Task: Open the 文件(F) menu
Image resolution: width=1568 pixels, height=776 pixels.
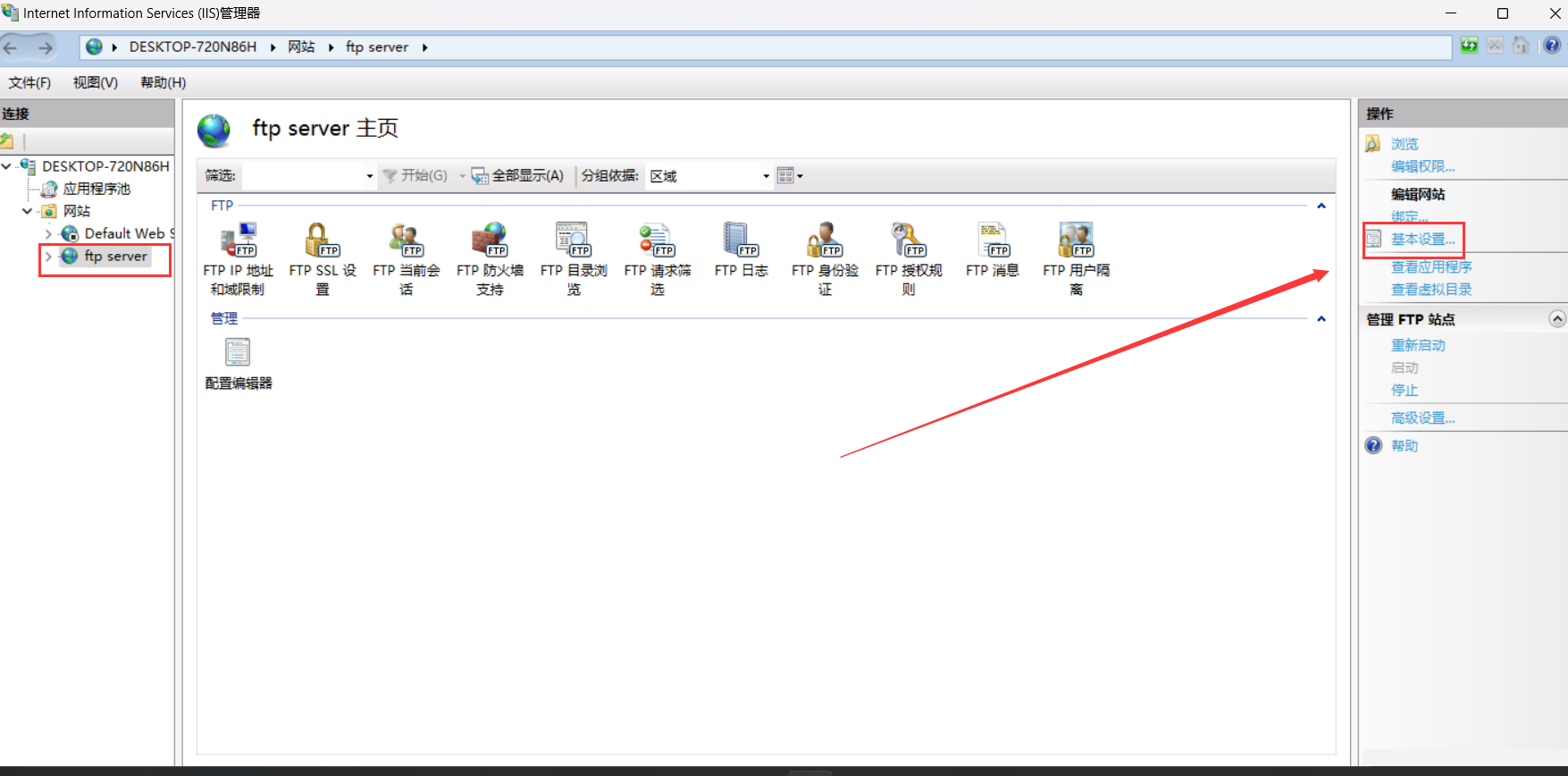Action: tap(29, 82)
